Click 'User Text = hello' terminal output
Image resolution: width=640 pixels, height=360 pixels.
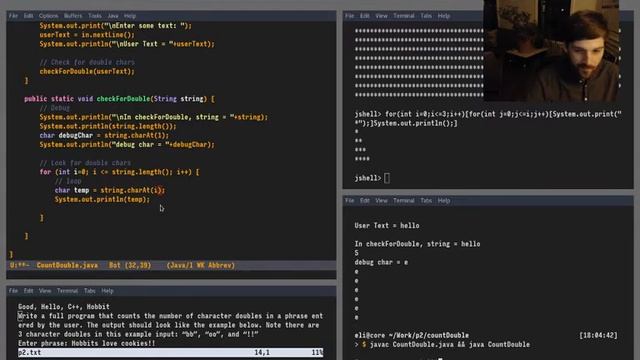[387, 226]
